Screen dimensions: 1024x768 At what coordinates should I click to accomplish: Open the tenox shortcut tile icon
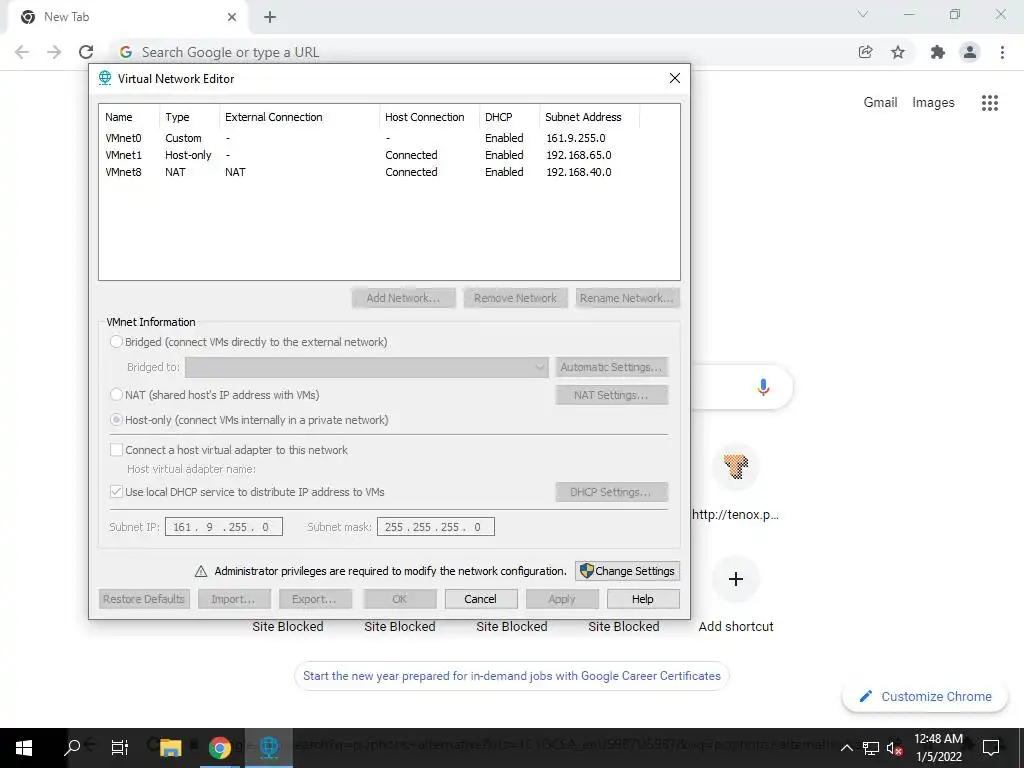pyautogui.click(x=735, y=467)
